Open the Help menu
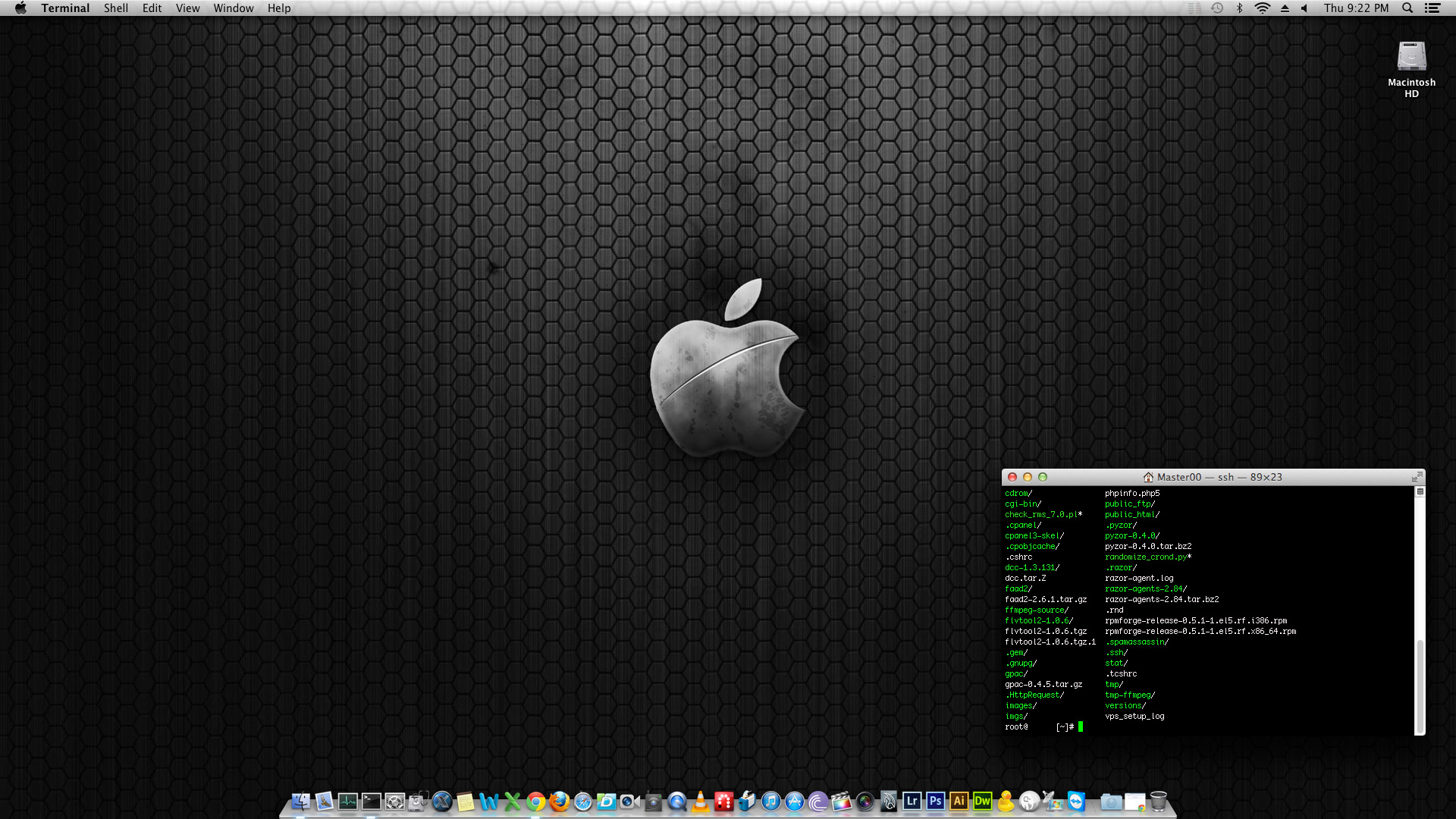This screenshot has height=819, width=1456. coord(279,8)
